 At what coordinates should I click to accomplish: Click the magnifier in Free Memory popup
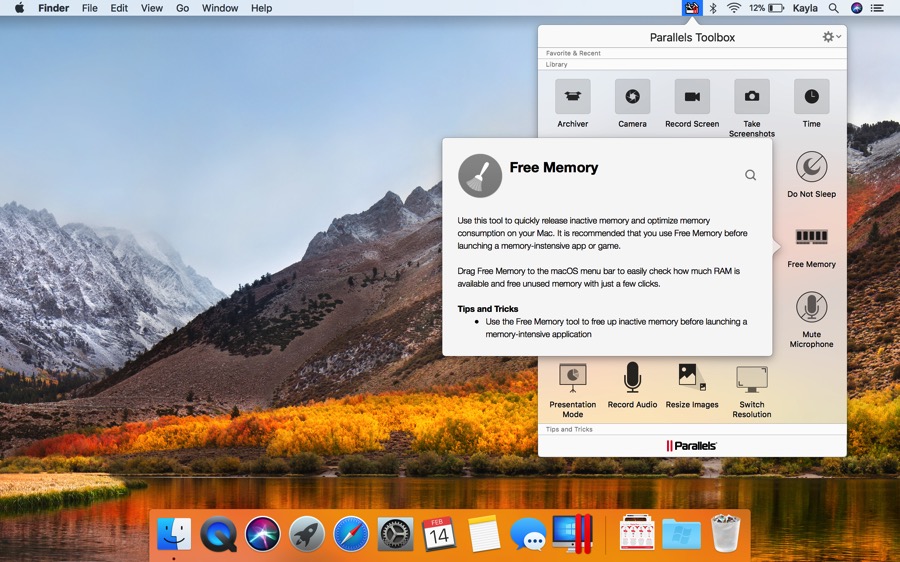tap(750, 175)
